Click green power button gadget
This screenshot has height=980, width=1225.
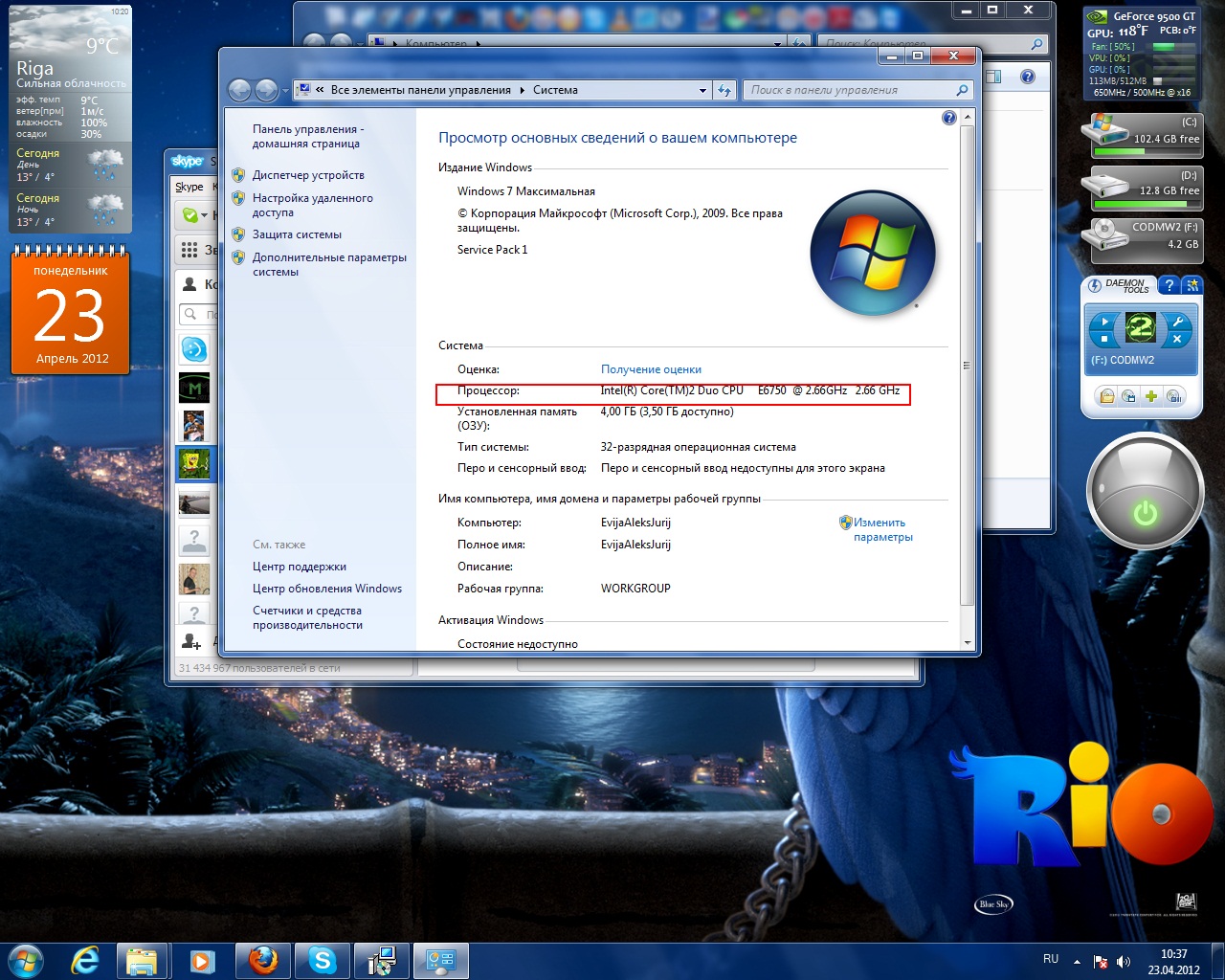(x=1145, y=491)
